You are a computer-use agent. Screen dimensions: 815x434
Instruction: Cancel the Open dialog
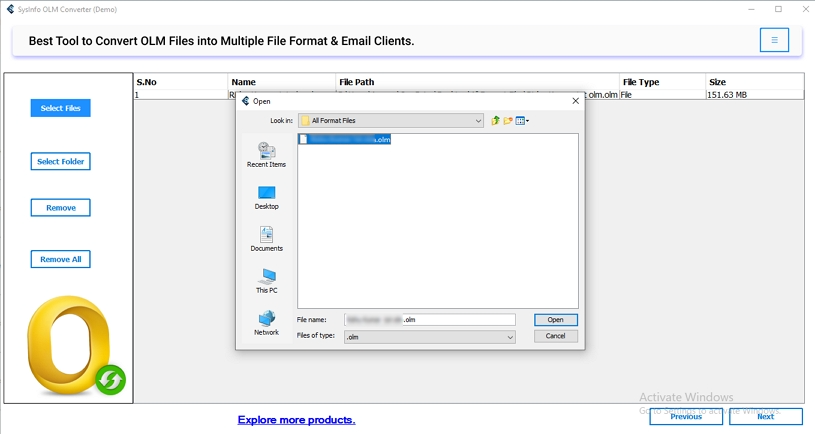coord(556,336)
